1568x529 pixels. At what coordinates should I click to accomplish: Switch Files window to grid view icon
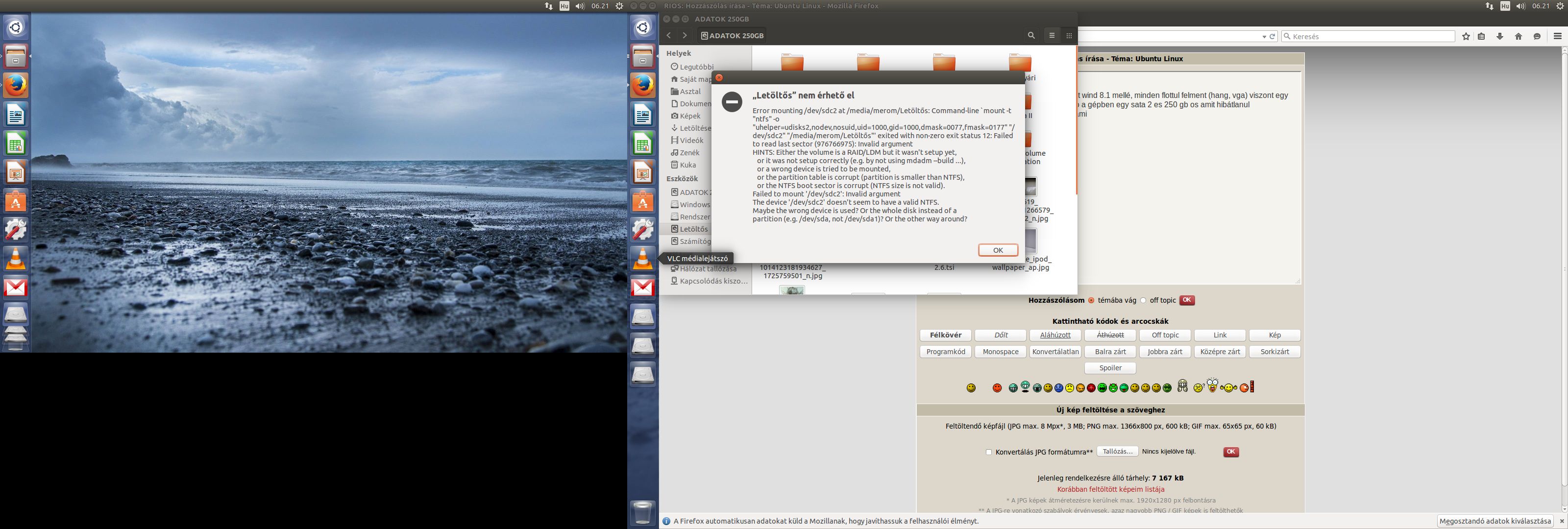[1069, 35]
